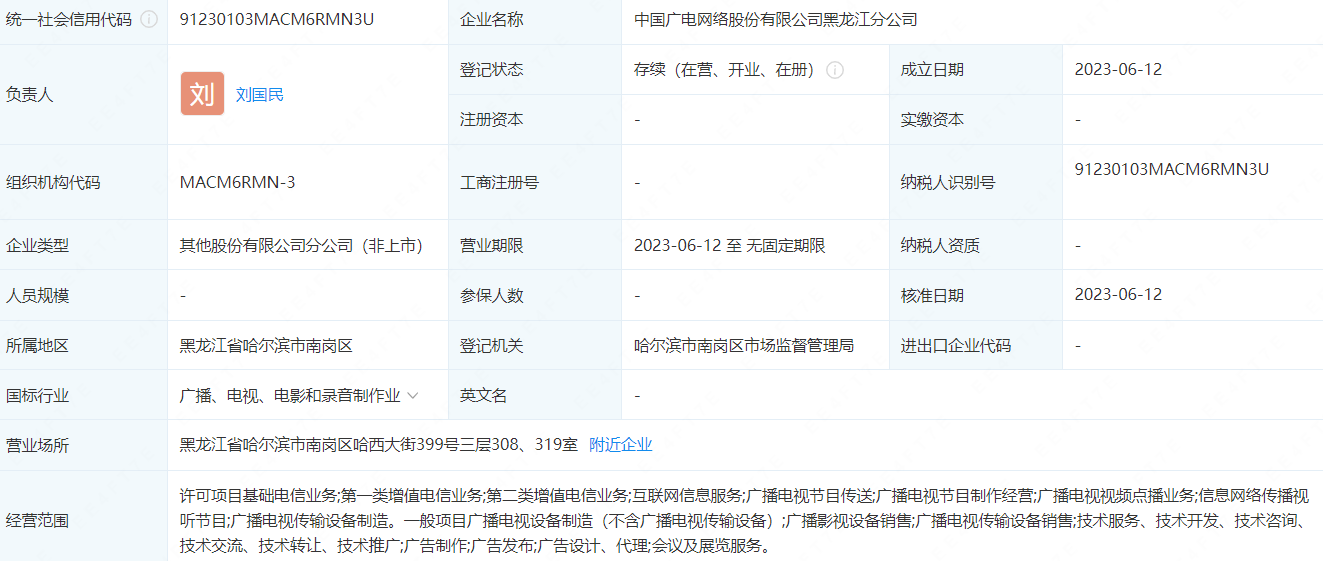Click the 成立日期 label
The height and width of the screenshot is (561, 1323).
pos(932,70)
